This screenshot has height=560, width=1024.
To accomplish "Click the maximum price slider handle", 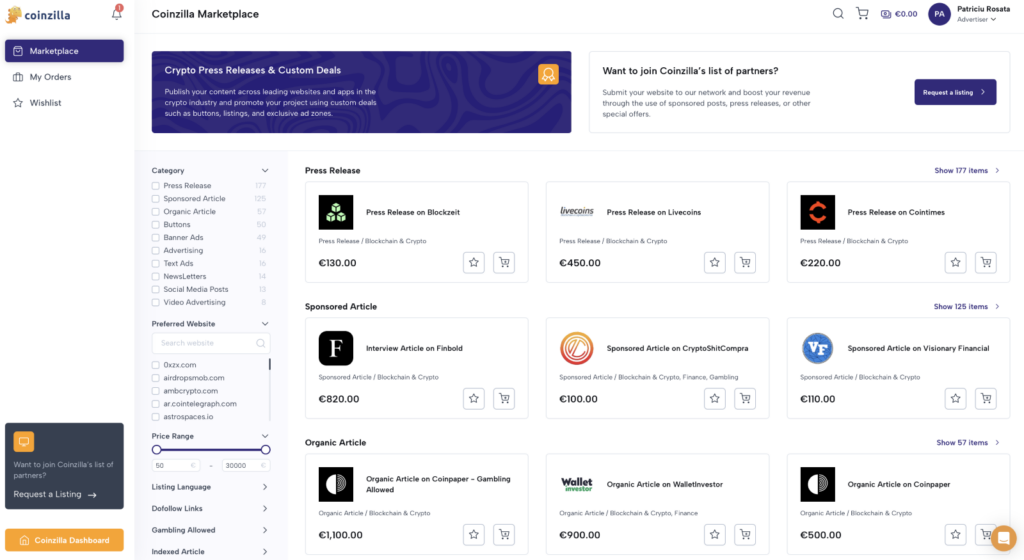I will (x=265, y=450).
